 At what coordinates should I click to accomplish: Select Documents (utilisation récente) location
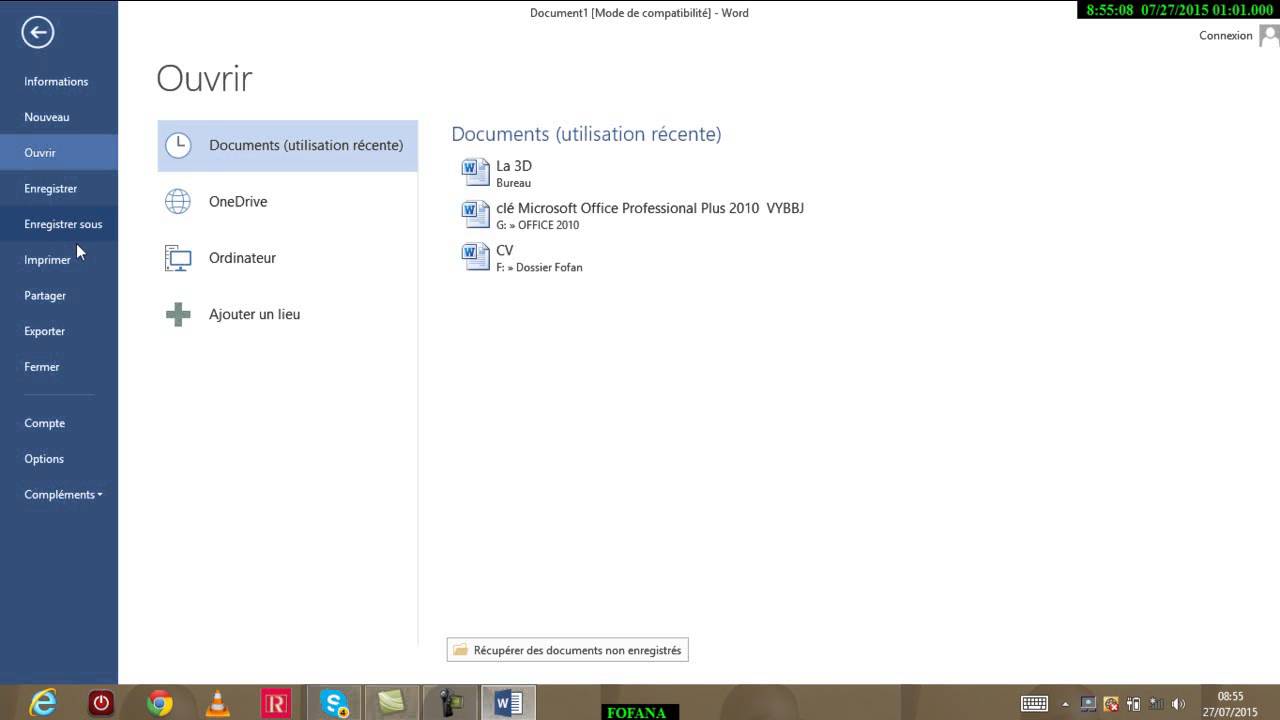[x=287, y=146]
